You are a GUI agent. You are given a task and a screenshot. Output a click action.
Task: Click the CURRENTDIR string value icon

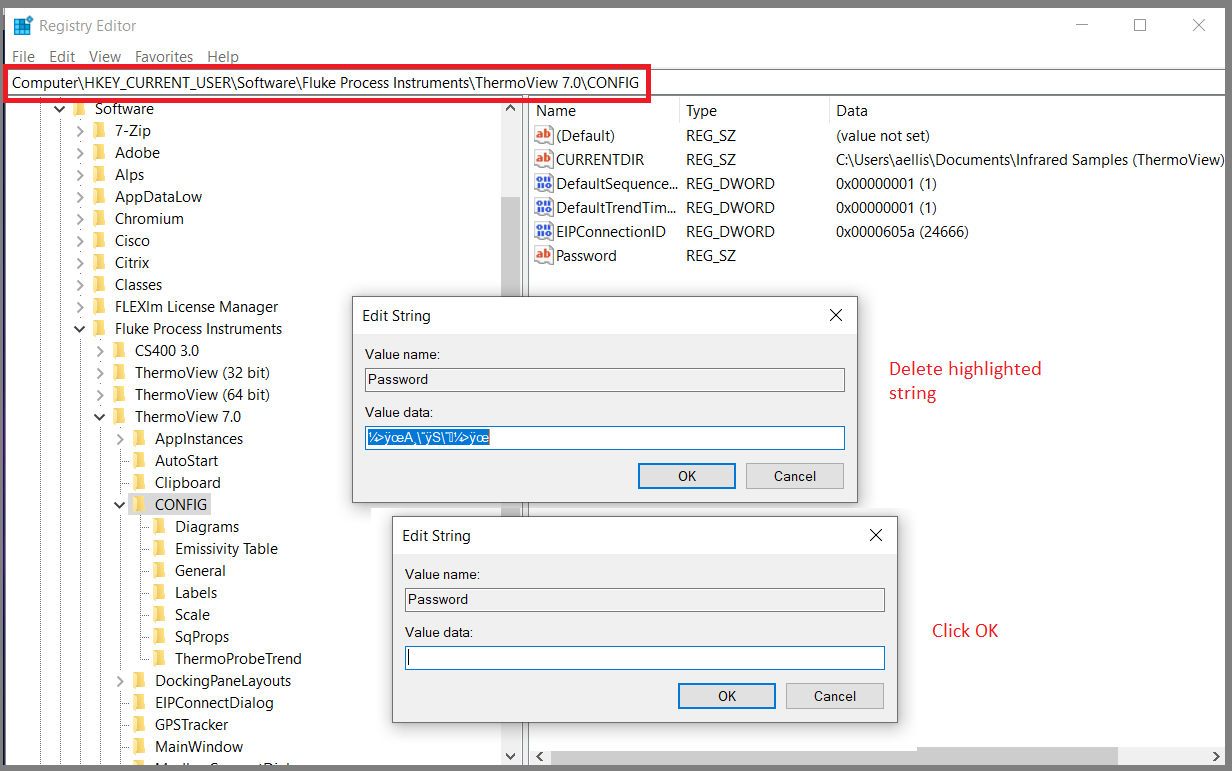pos(544,159)
